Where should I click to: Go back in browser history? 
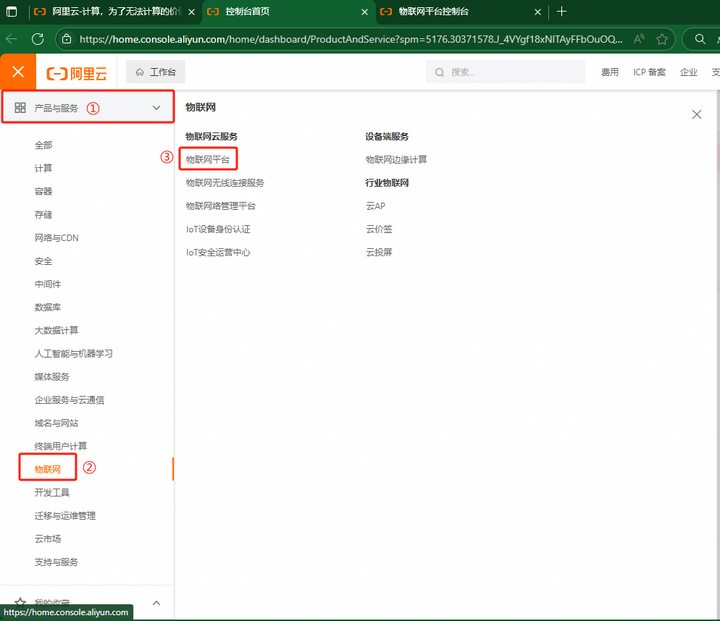click(11, 39)
